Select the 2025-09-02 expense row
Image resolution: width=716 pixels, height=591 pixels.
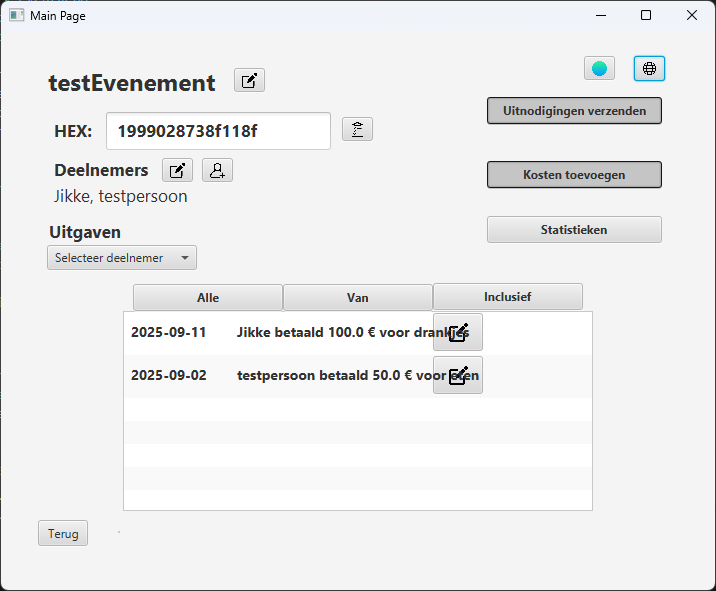(280, 376)
